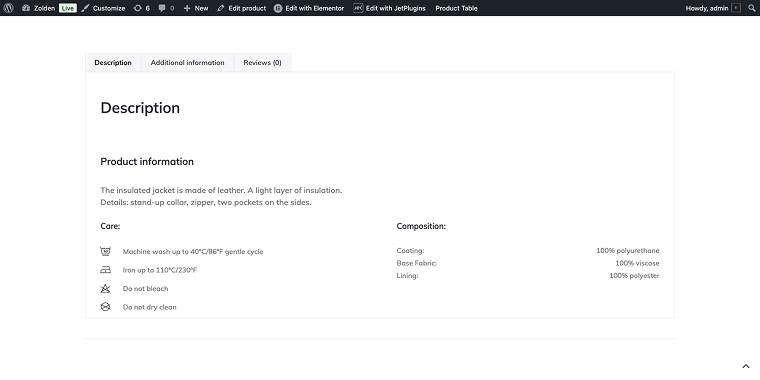Click the Description heading
This screenshot has width=760, height=380.
tap(140, 108)
